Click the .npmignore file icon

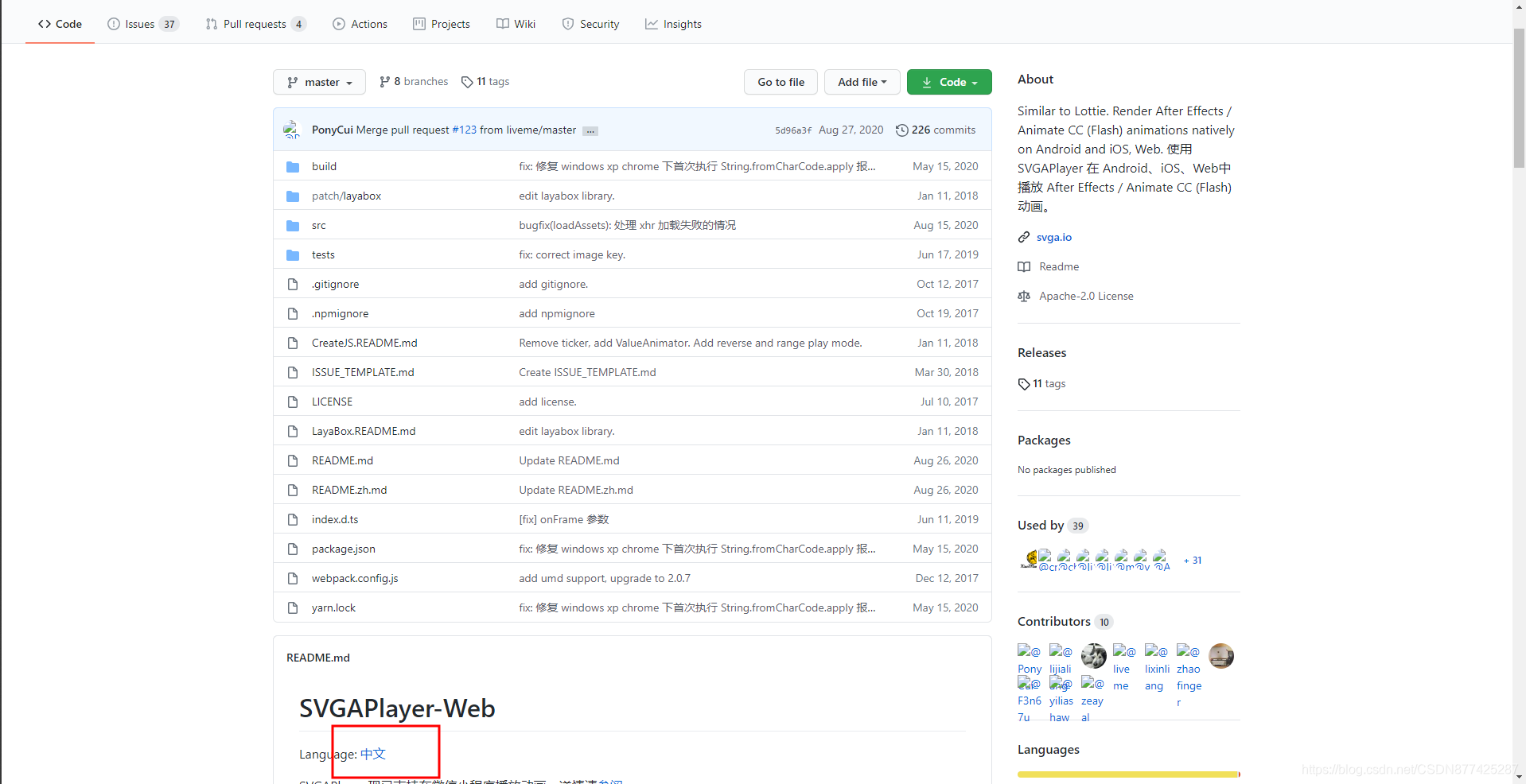tap(293, 313)
